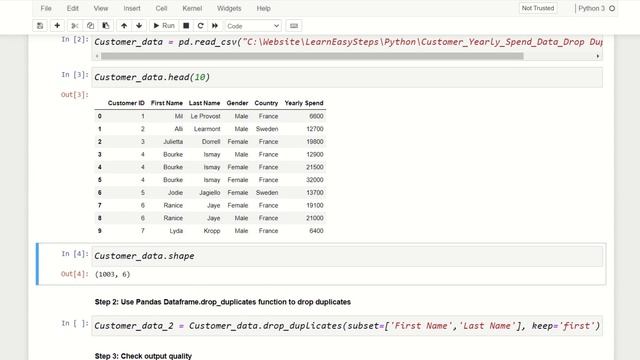Viewport: 640px width, 360px height.
Task: Click the empty In [ ] input prompt
Action: [75, 324]
